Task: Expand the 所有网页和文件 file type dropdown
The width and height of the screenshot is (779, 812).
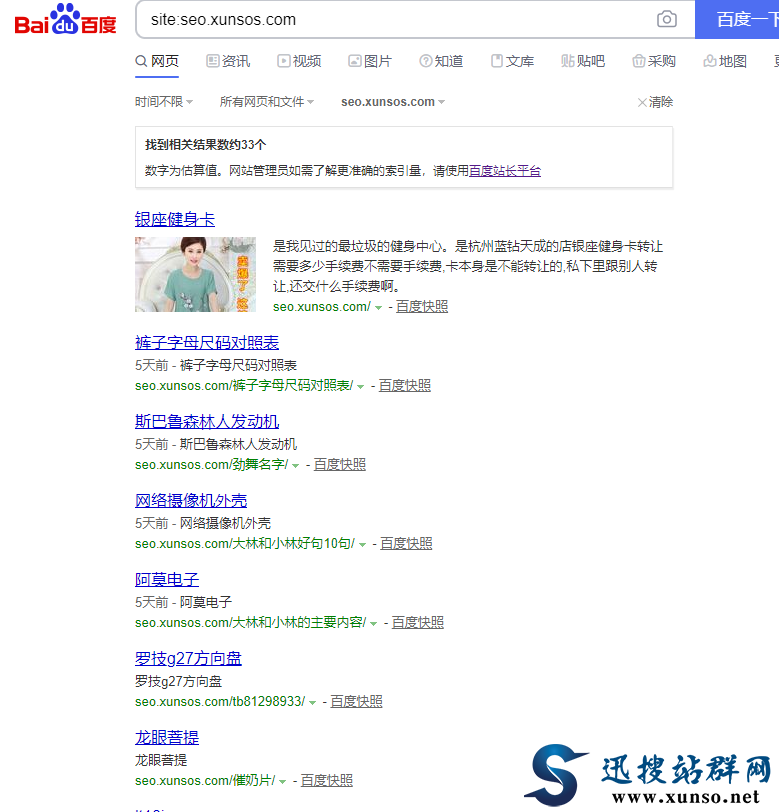Action: [x=267, y=102]
